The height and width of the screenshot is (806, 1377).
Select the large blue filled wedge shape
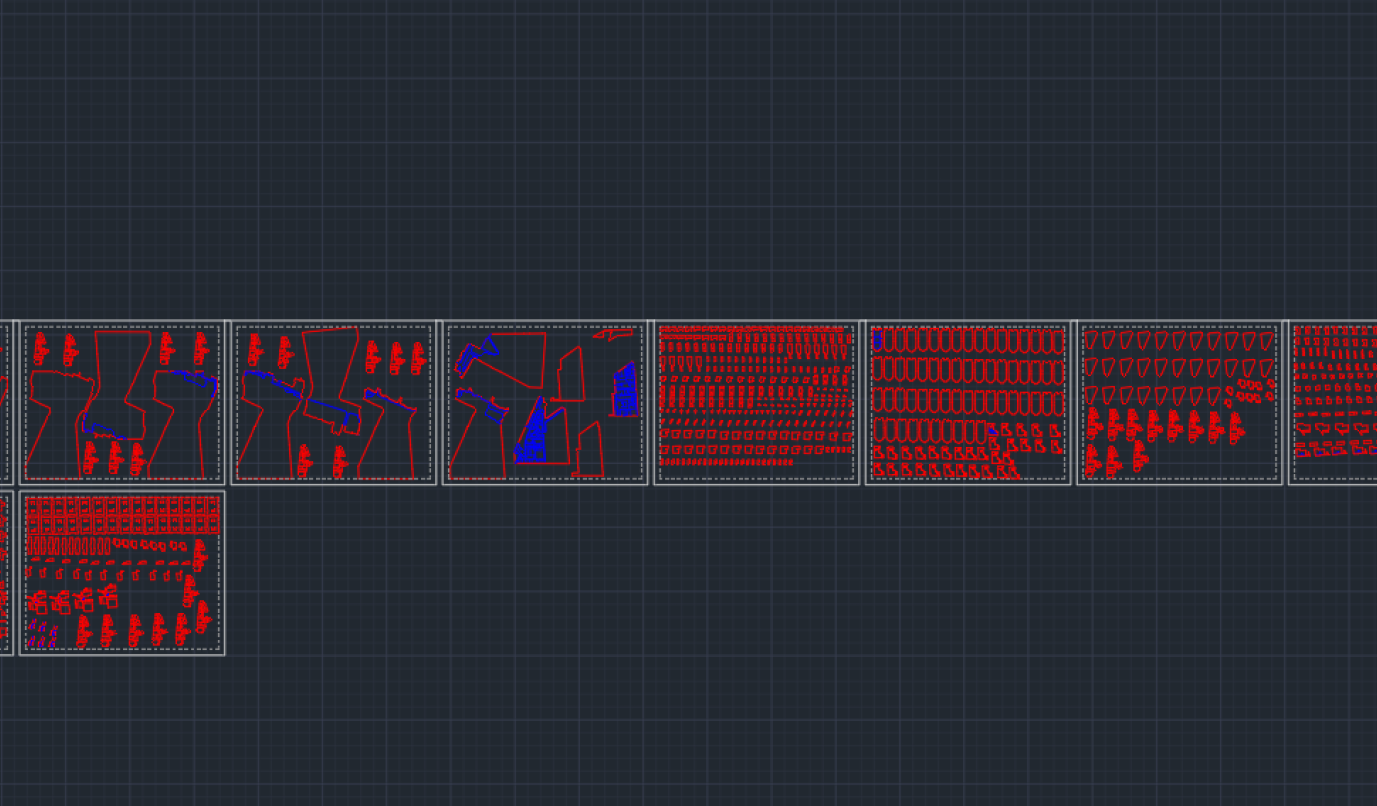(x=533, y=430)
